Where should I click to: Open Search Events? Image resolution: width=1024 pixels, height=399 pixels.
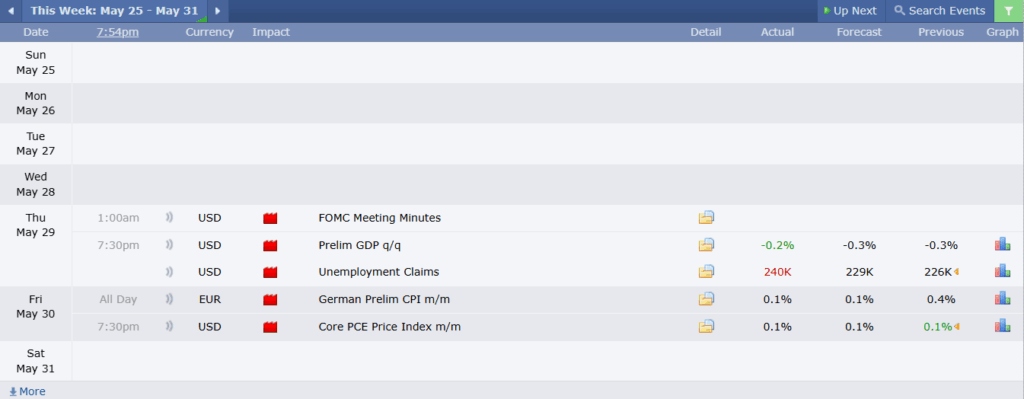939,11
